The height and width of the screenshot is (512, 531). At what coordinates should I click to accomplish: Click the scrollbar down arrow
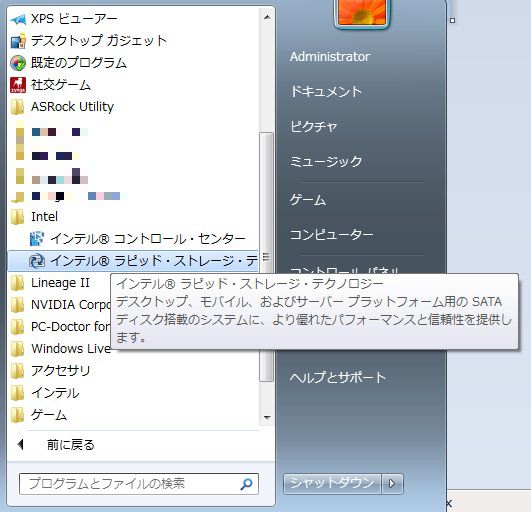[x=267, y=418]
